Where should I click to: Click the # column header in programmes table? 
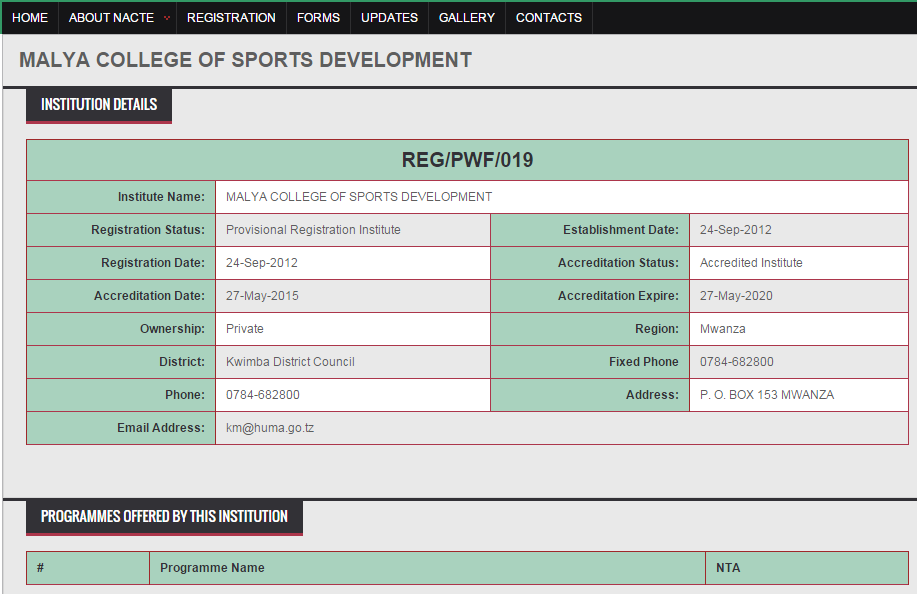click(88, 568)
